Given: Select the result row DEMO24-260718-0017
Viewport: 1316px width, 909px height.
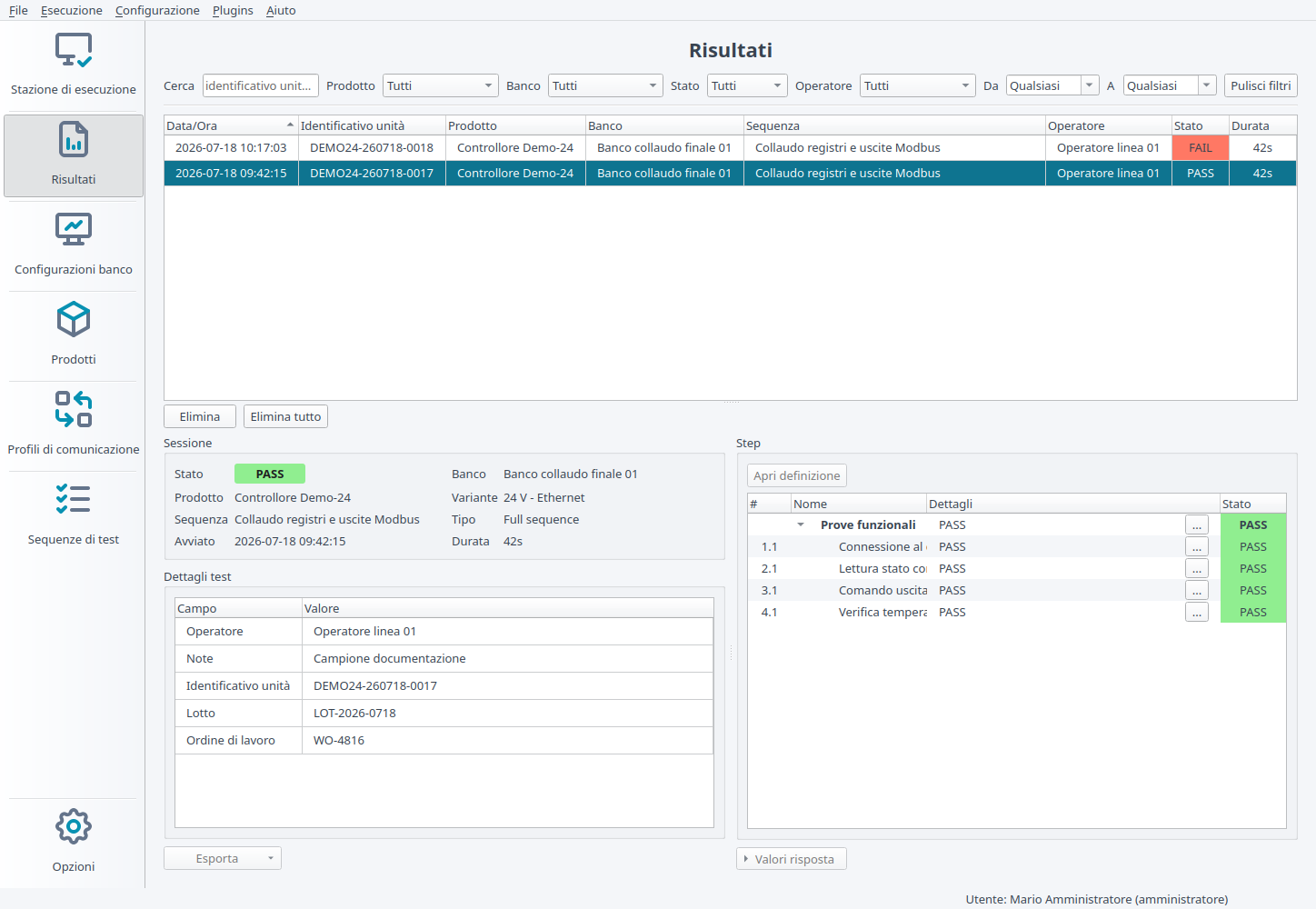Looking at the screenshot, I should [730, 173].
